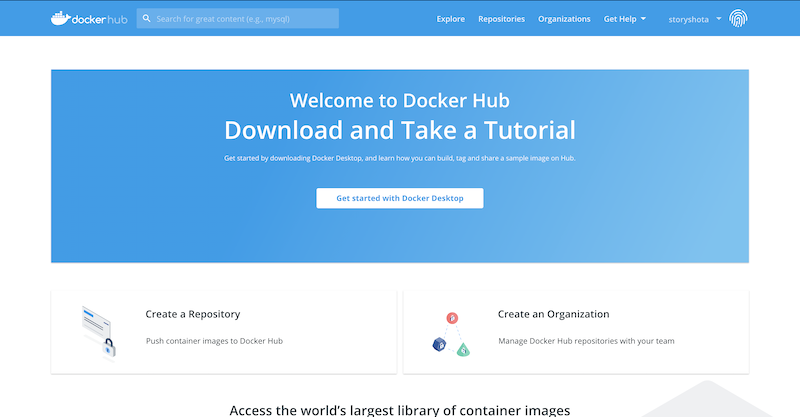Focus the search for great content field

point(238,18)
